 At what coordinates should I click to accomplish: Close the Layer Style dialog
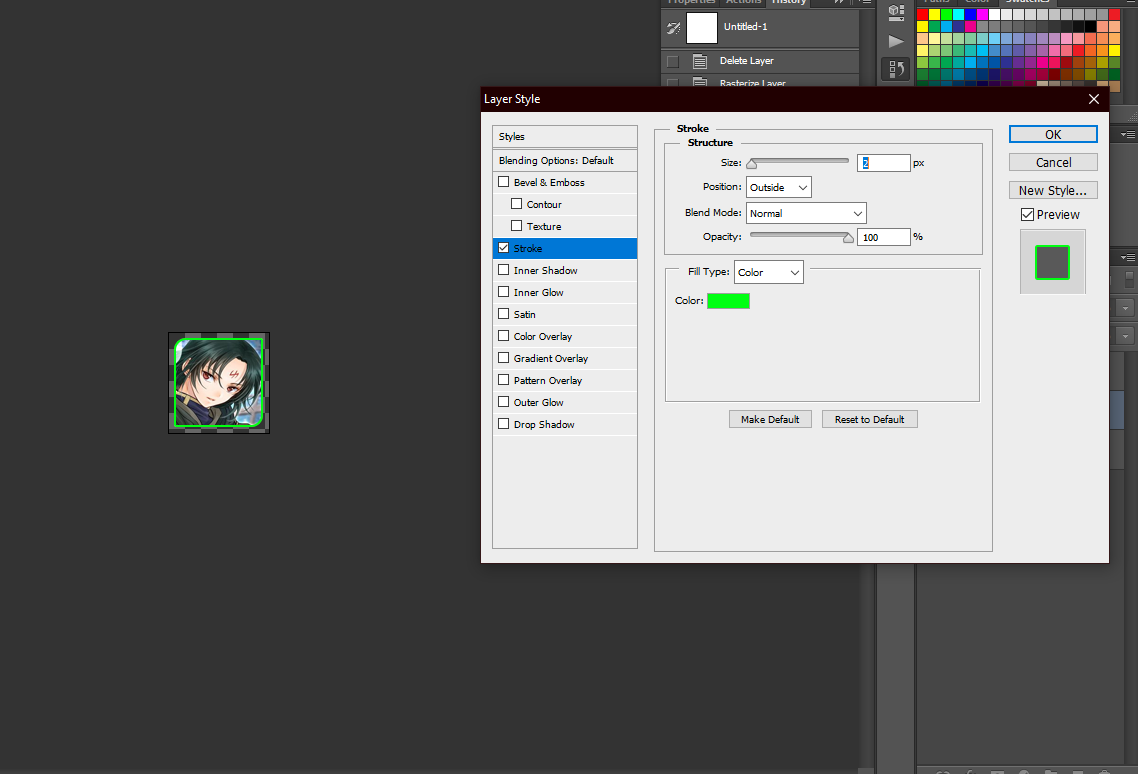point(1094,99)
